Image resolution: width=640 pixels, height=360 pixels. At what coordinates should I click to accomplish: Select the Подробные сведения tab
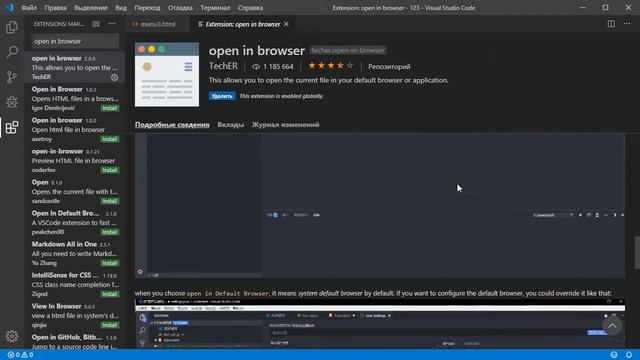point(172,125)
